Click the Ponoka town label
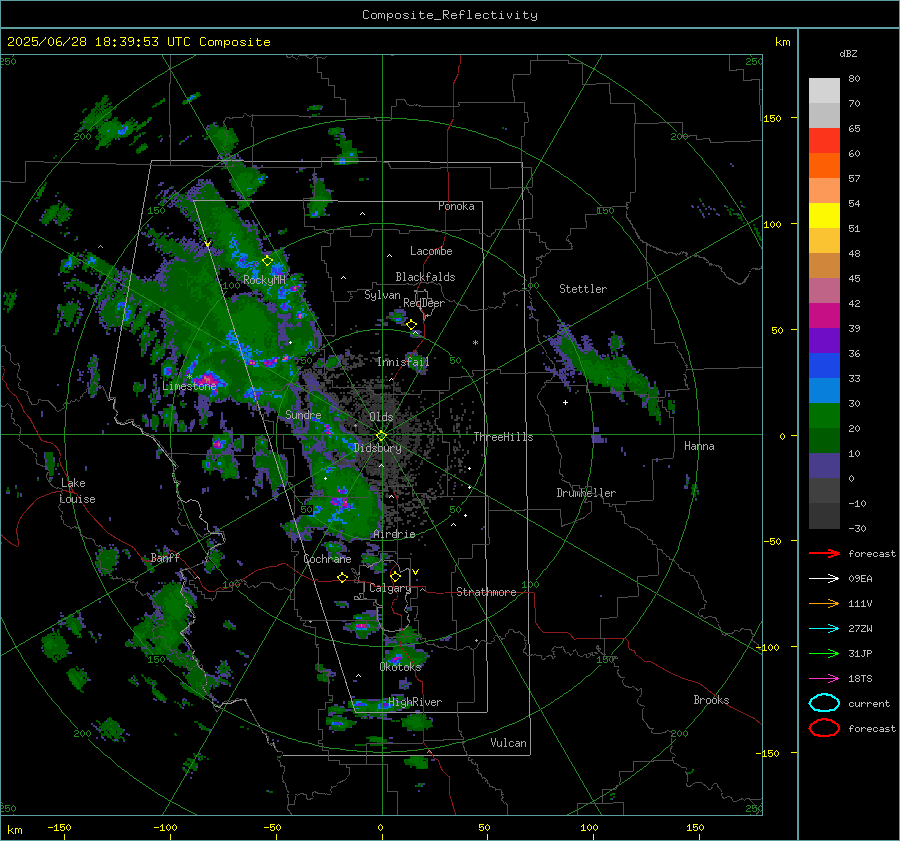900x841 pixels. (456, 207)
